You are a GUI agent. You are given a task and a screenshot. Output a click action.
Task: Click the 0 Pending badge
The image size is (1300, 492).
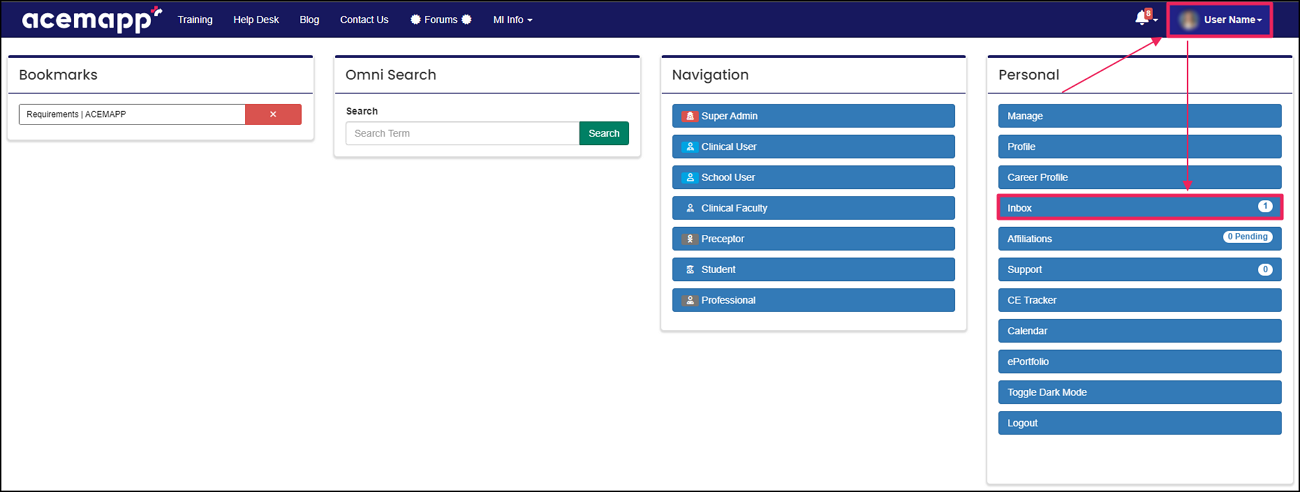click(1248, 238)
